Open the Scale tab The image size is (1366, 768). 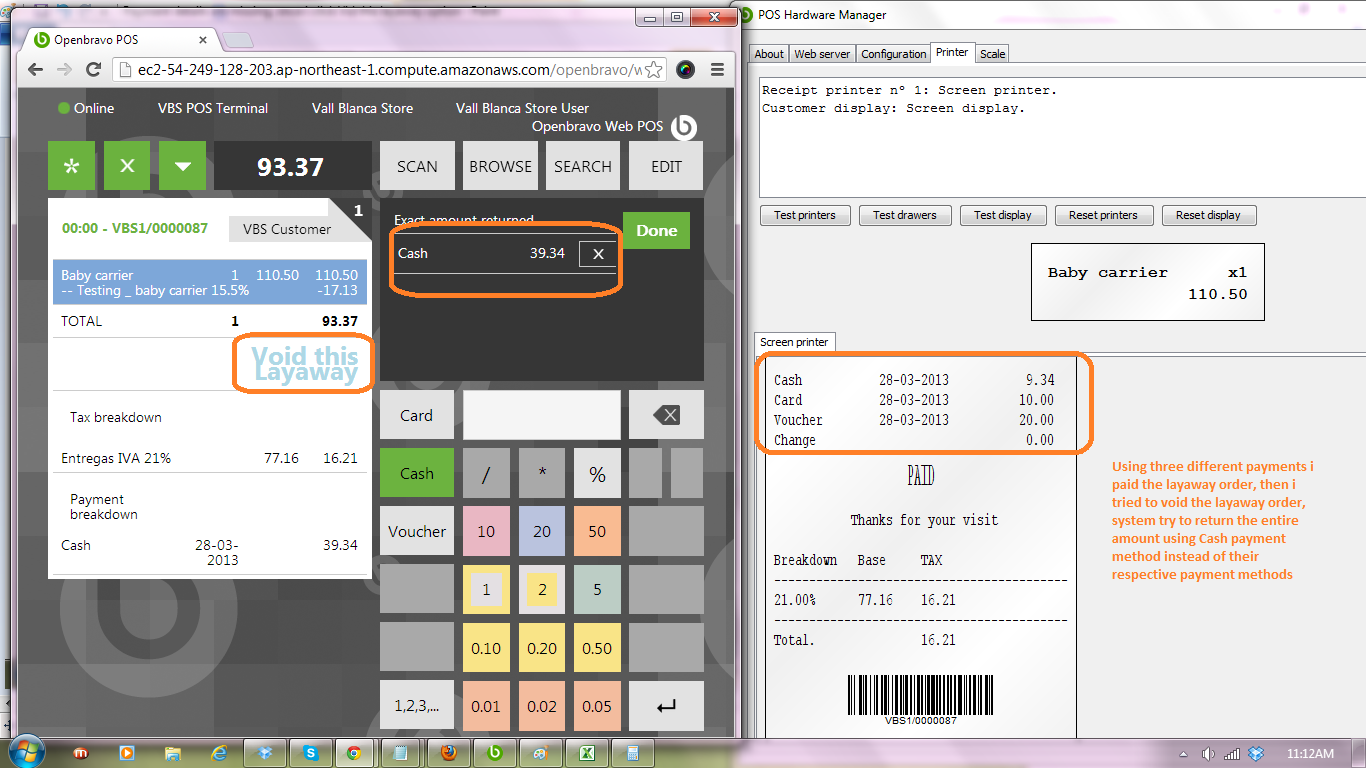[x=992, y=54]
